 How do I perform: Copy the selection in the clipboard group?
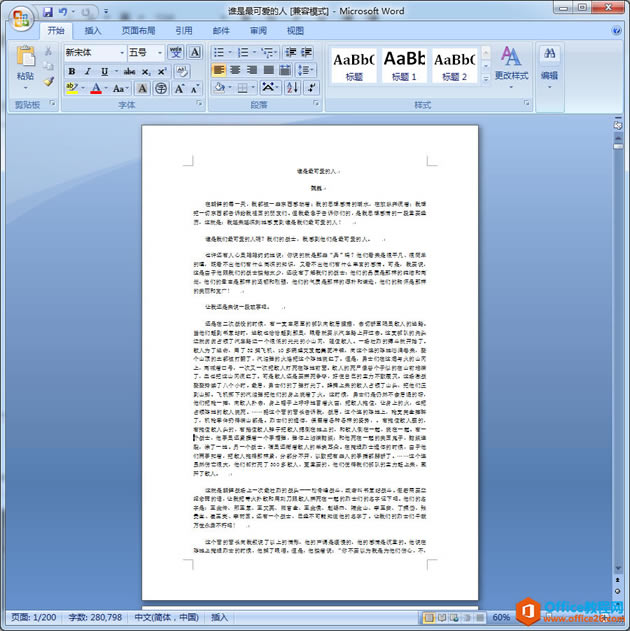click(48, 66)
